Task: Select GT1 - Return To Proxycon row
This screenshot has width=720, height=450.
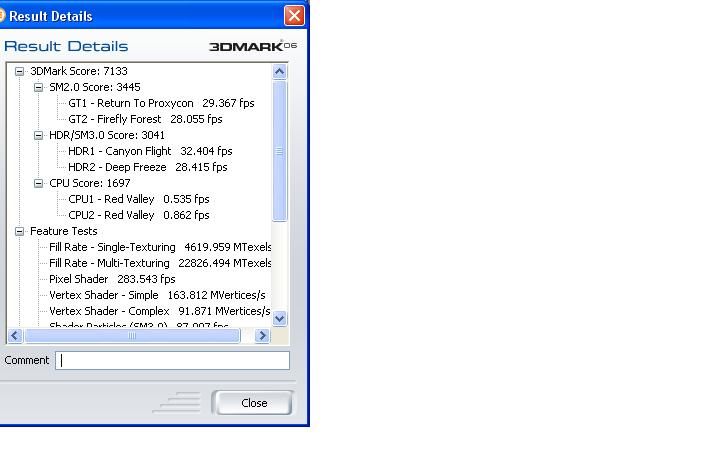Action: (161, 103)
